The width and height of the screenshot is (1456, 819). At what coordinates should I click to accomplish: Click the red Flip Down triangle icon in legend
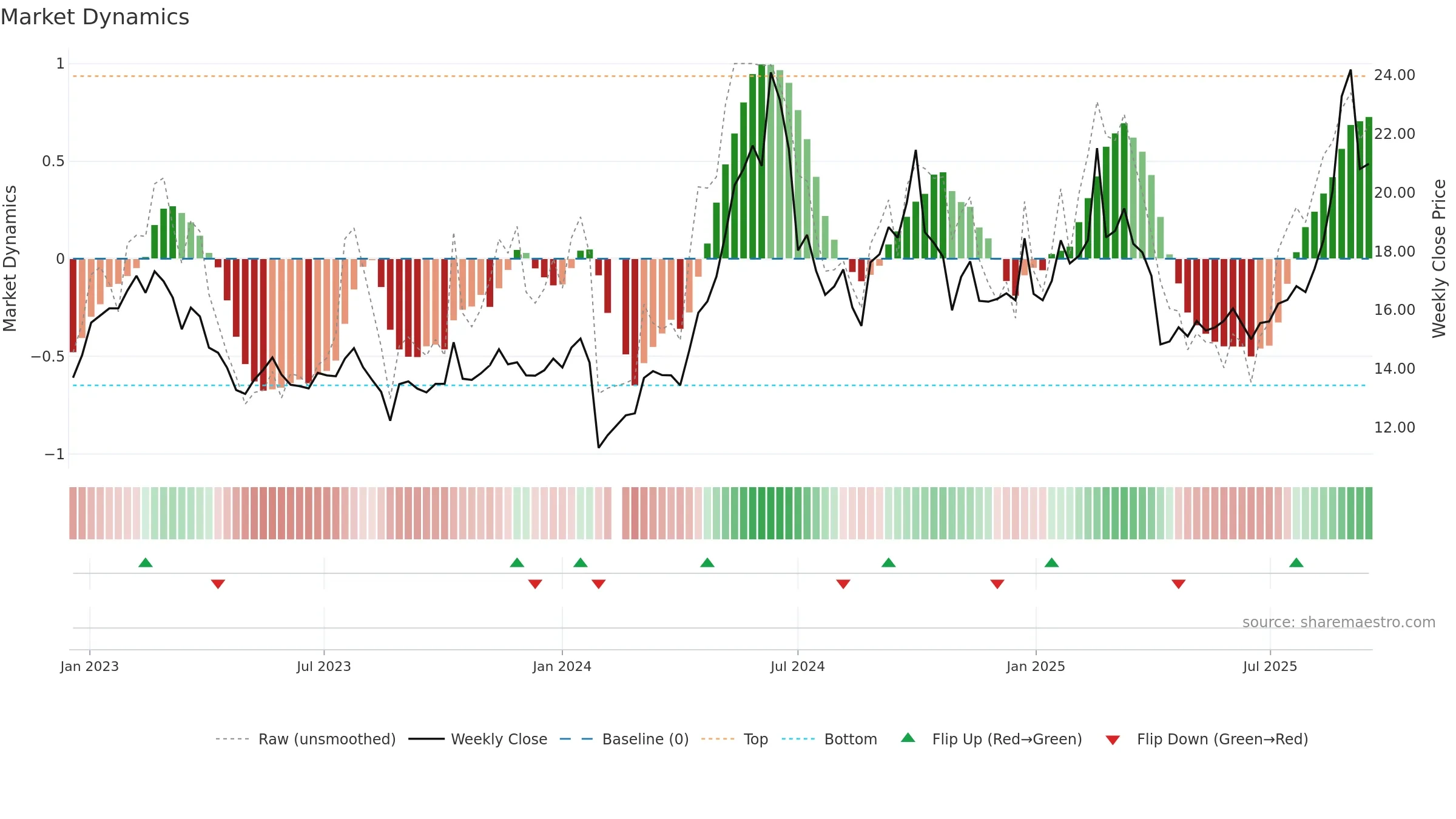[1113, 740]
